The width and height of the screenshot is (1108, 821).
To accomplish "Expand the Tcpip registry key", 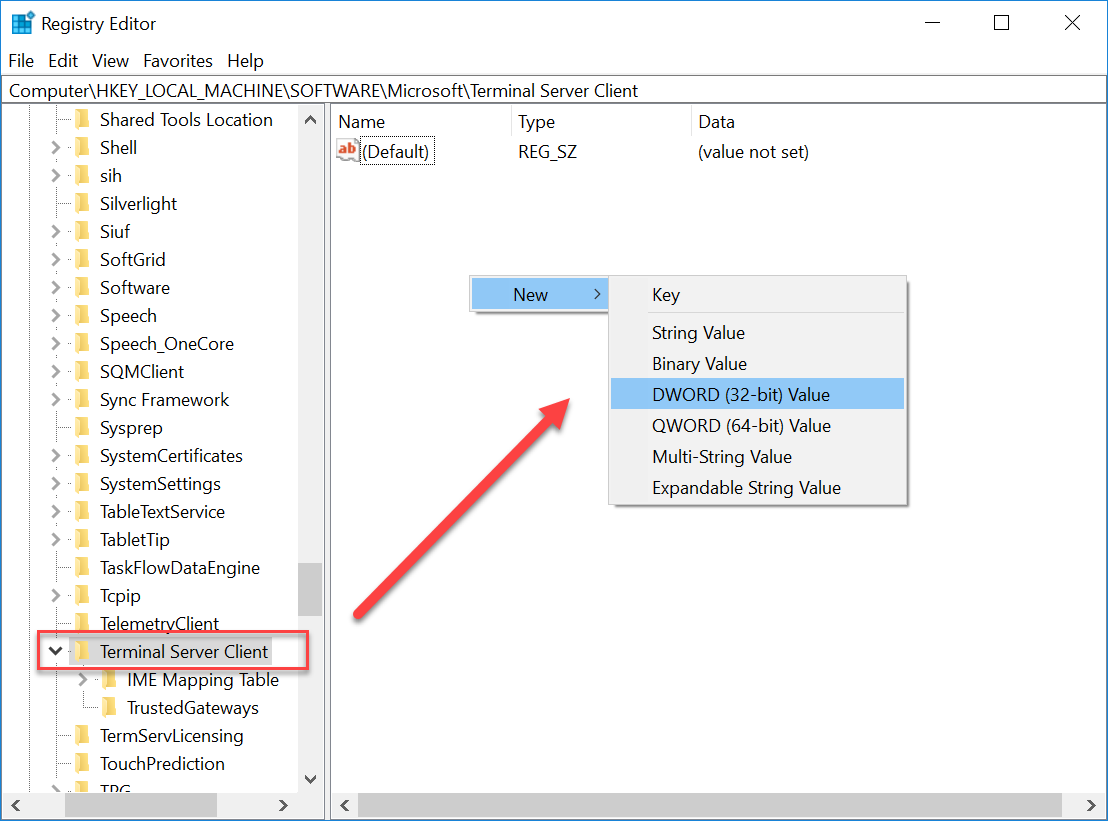I will [56, 596].
